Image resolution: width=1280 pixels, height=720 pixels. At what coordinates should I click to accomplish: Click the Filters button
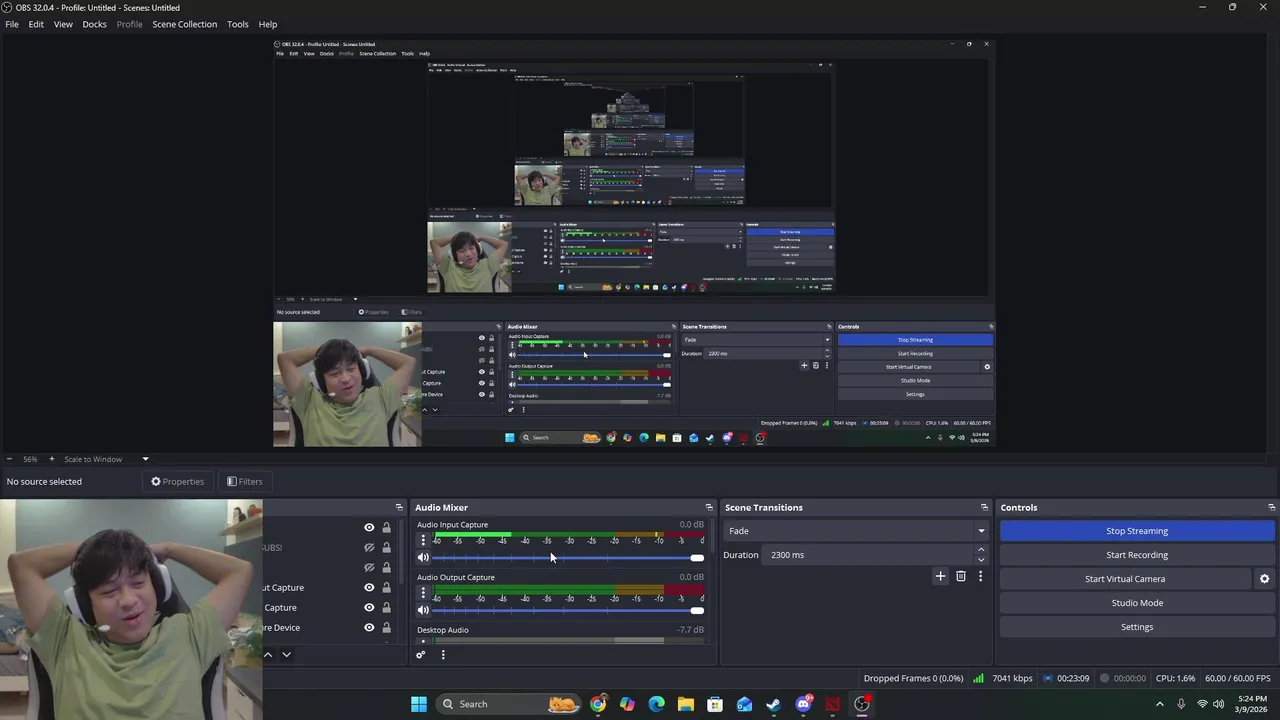(x=244, y=482)
